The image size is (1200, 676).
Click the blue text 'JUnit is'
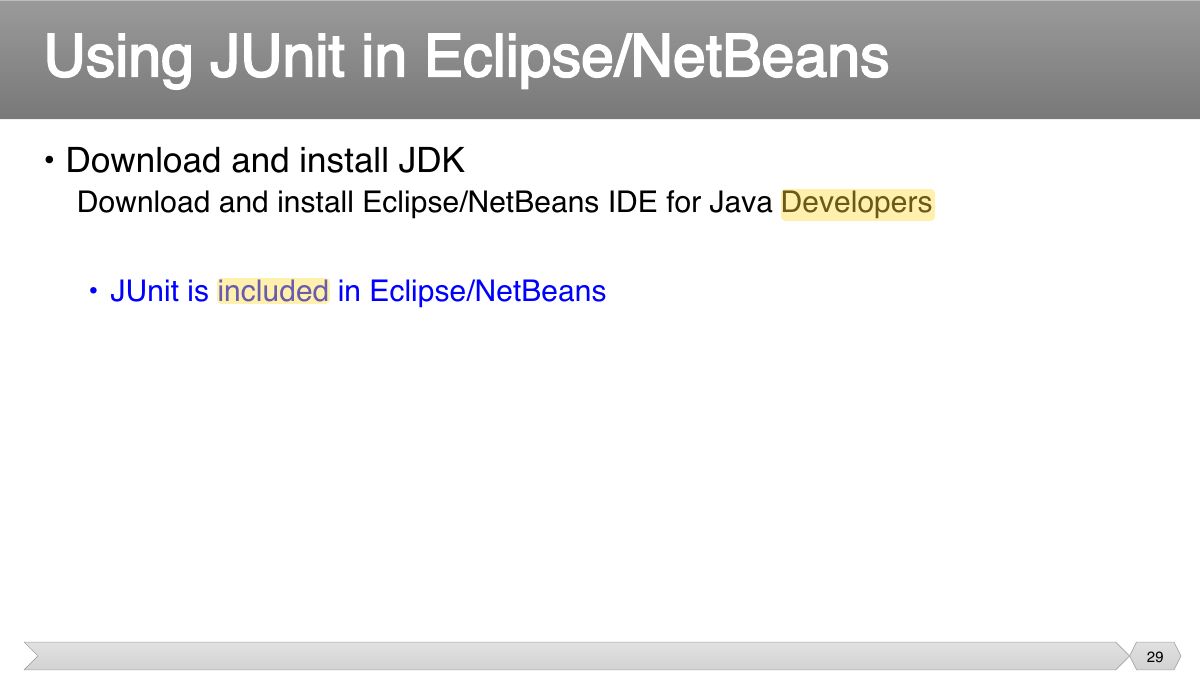[159, 291]
